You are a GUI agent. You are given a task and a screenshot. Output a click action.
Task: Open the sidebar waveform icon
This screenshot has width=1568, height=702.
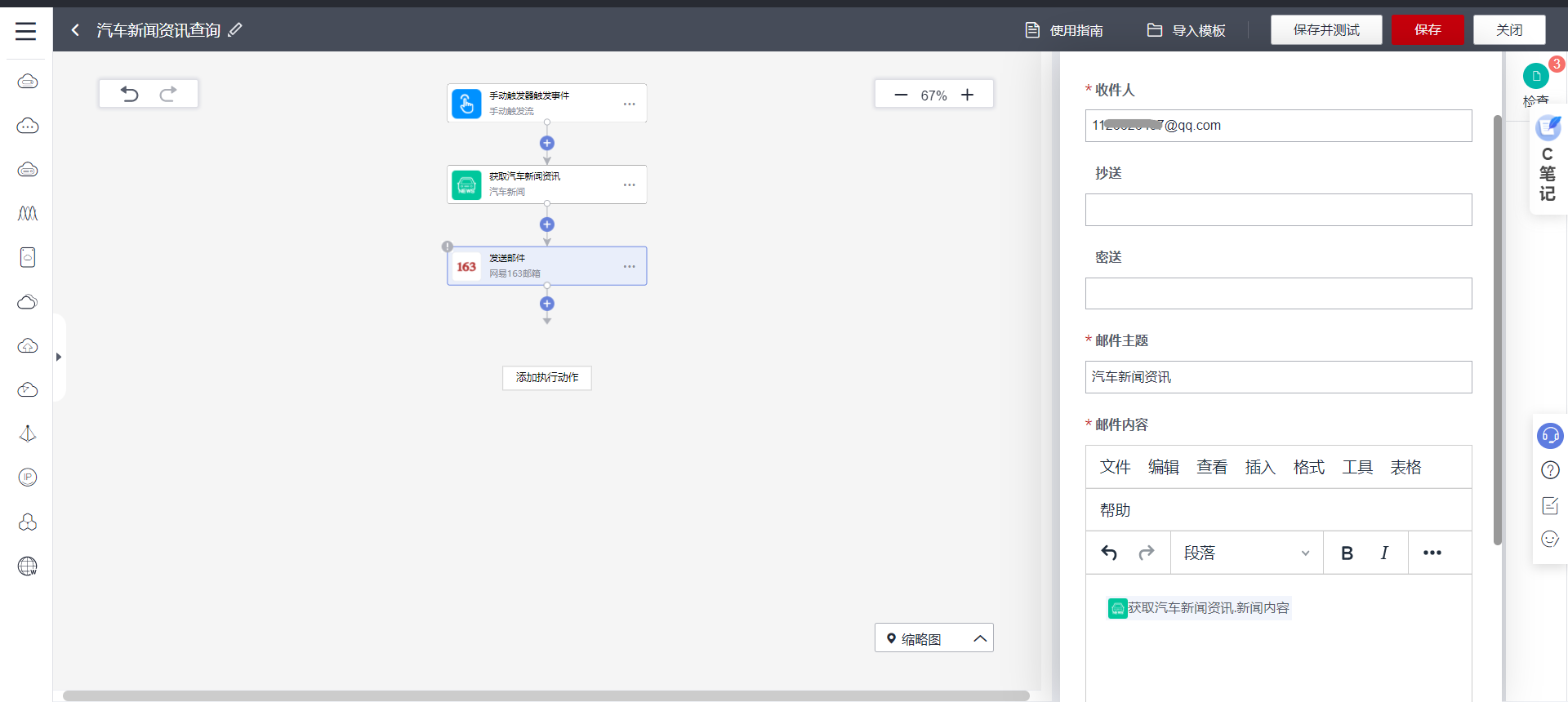click(28, 214)
